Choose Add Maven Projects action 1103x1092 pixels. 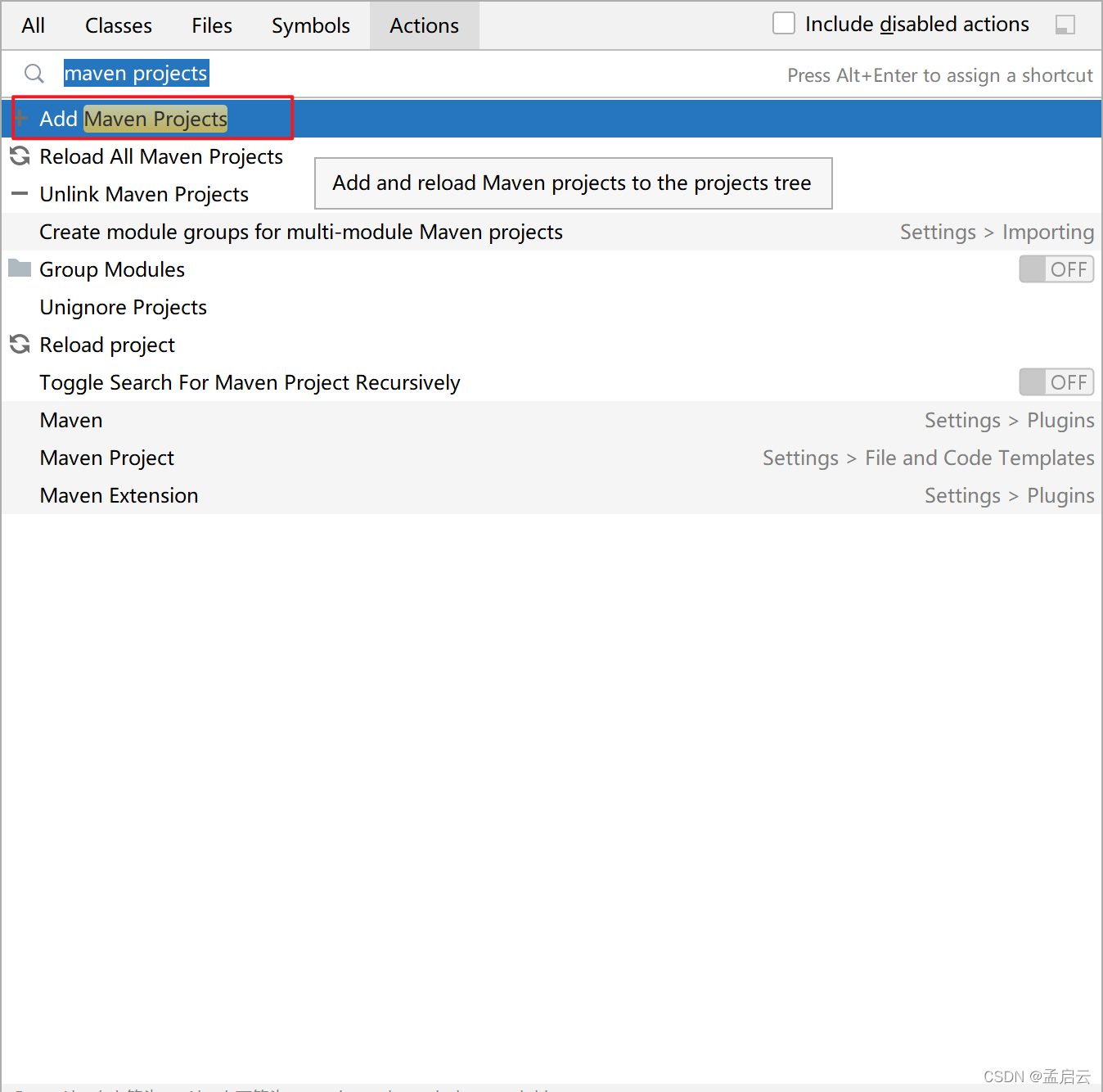click(x=551, y=119)
